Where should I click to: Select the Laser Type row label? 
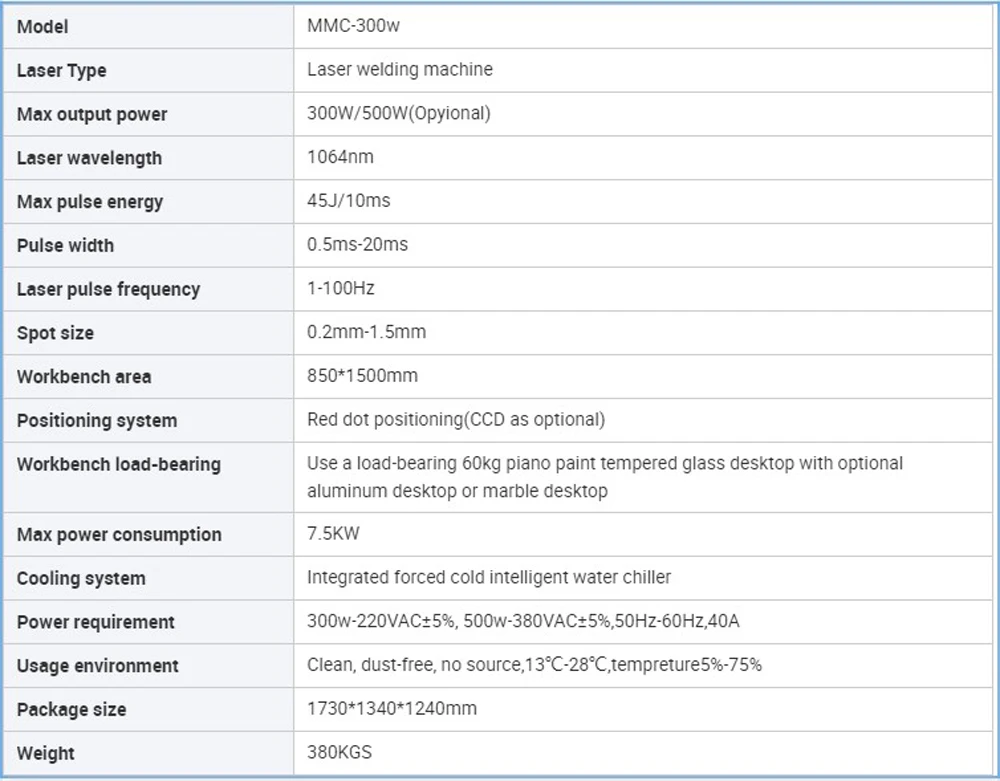pos(61,71)
